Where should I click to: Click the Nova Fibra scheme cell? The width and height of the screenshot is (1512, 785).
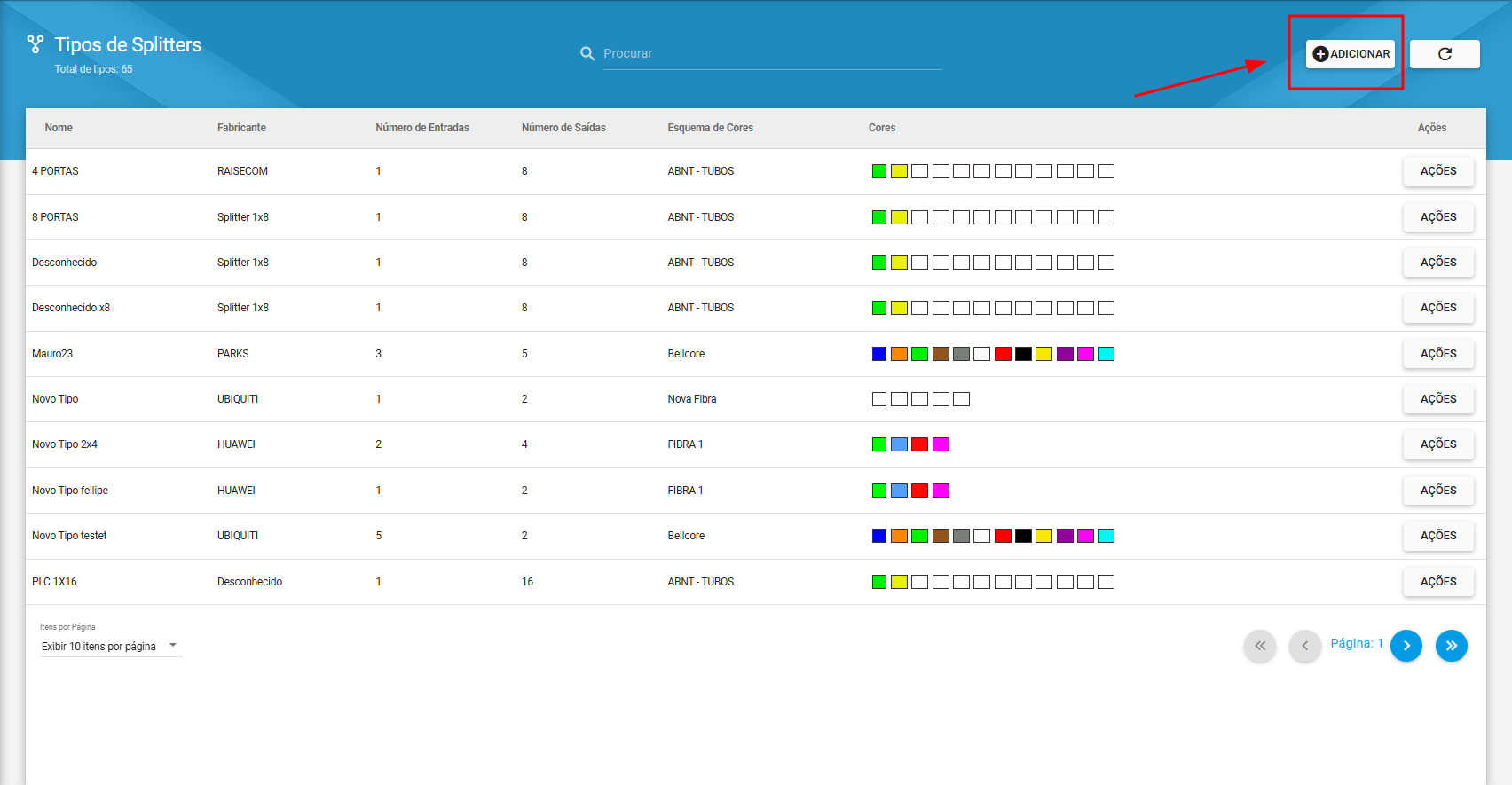pyautogui.click(x=692, y=399)
